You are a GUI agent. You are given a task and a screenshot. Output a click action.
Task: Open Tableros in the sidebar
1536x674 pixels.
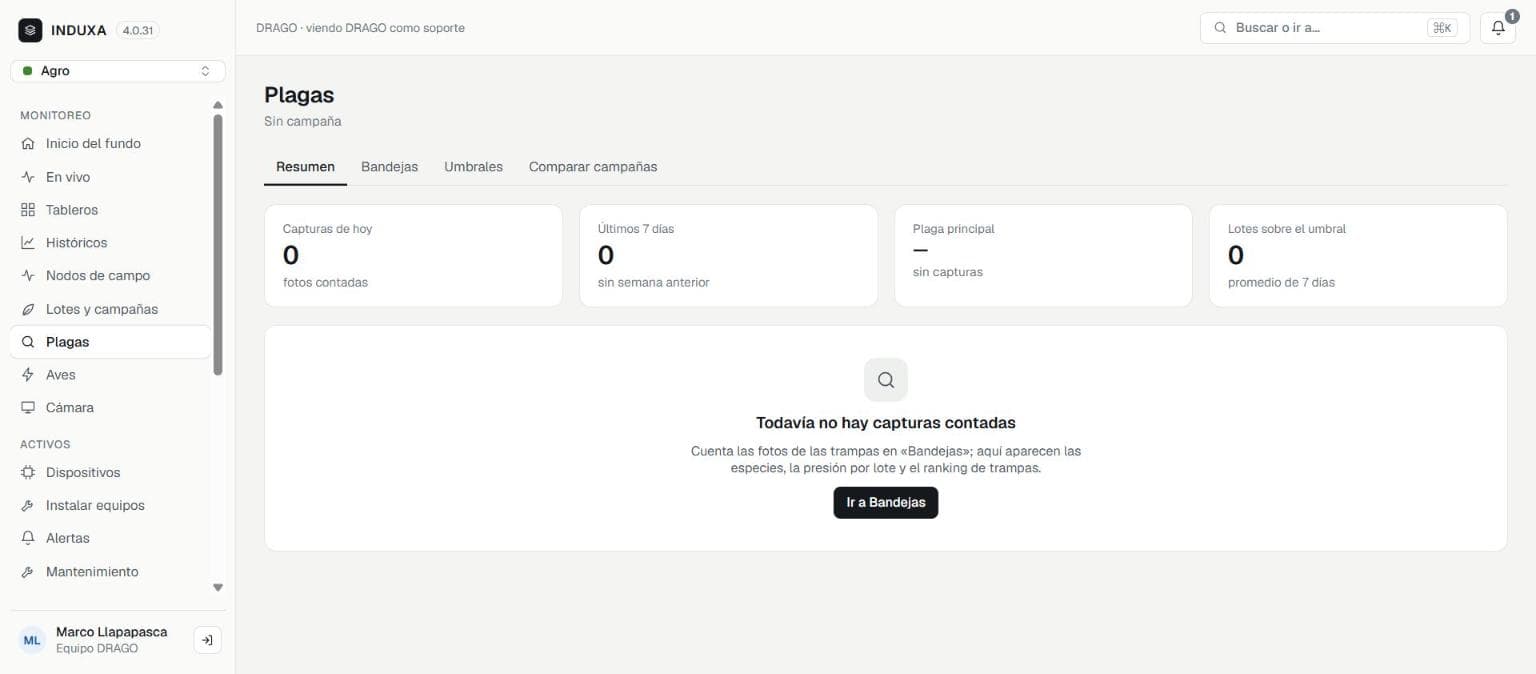tap(110, 210)
